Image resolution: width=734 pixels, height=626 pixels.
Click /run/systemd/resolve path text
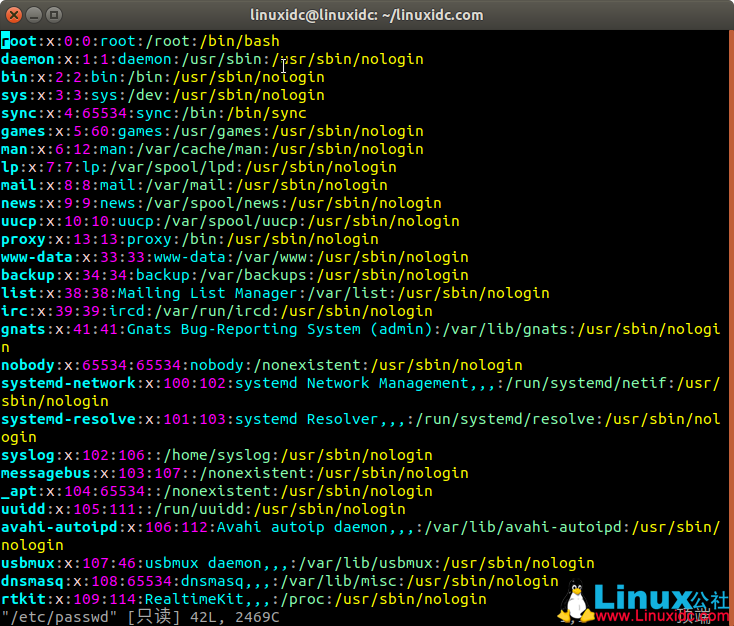pos(505,420)
